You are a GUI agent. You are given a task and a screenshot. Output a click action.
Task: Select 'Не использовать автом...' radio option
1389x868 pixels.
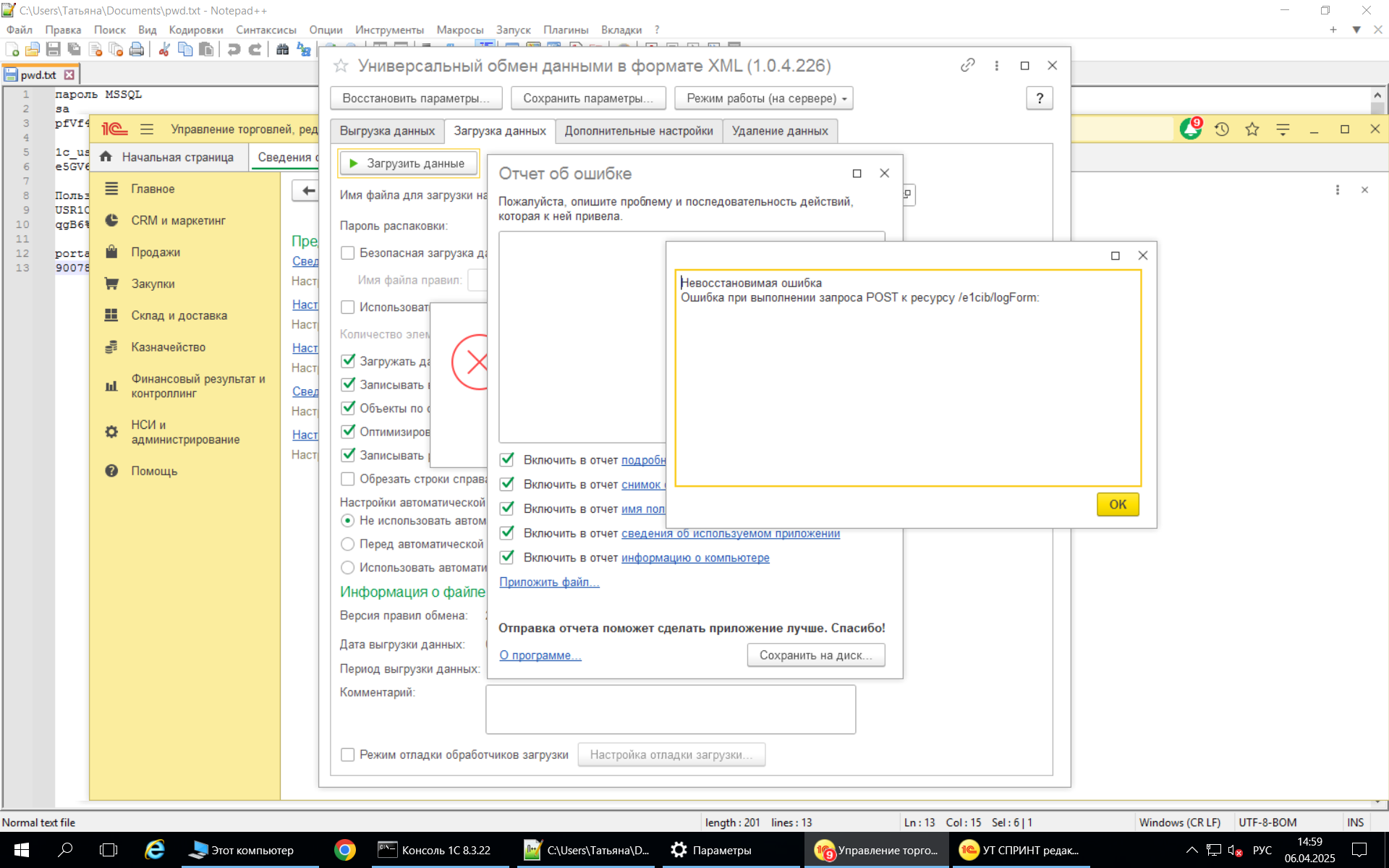point(347,520)
